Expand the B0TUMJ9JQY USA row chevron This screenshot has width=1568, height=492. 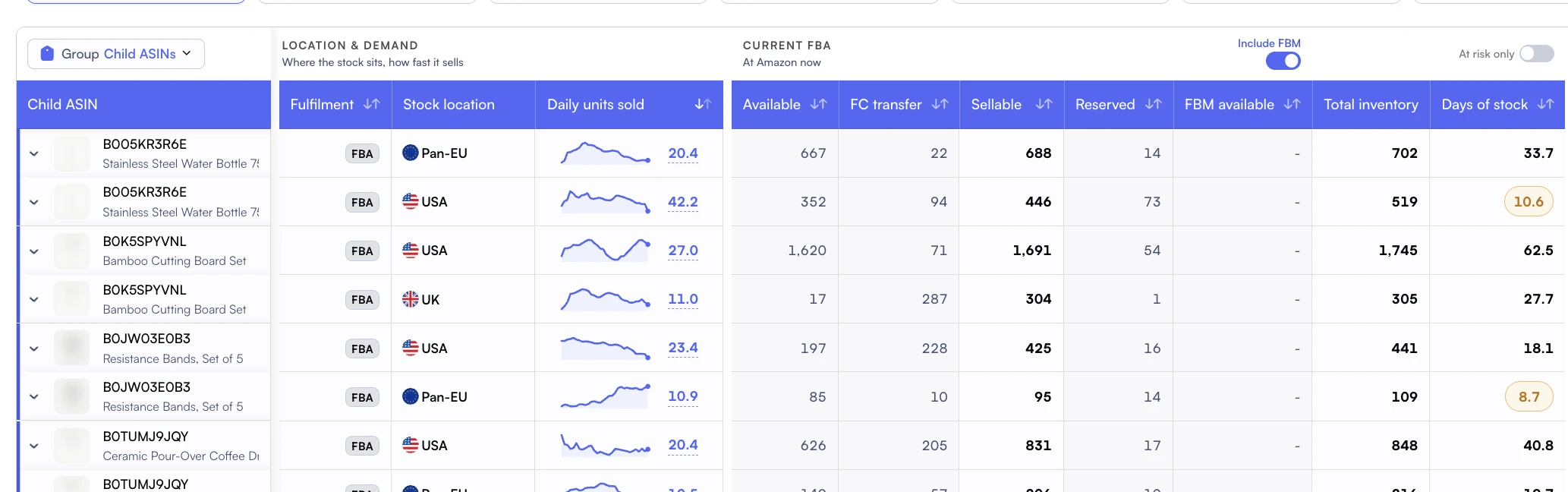(34, 446)
